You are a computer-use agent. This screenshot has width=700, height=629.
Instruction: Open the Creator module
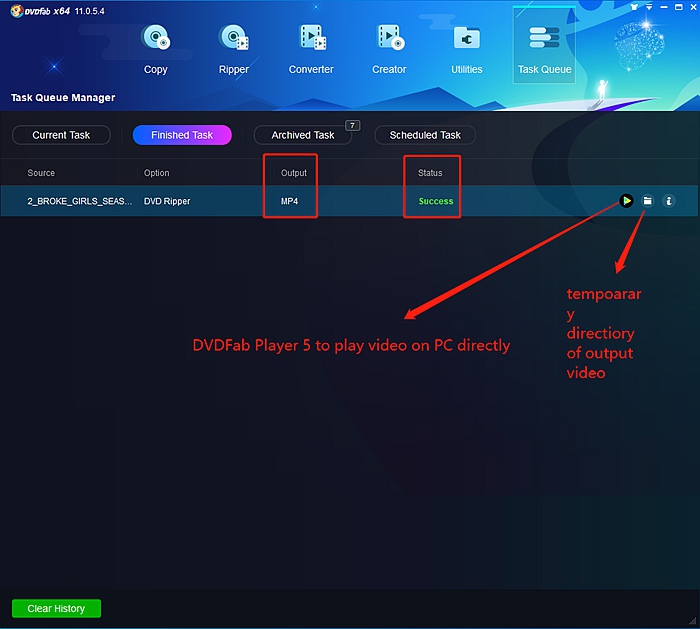coord(389,49)
